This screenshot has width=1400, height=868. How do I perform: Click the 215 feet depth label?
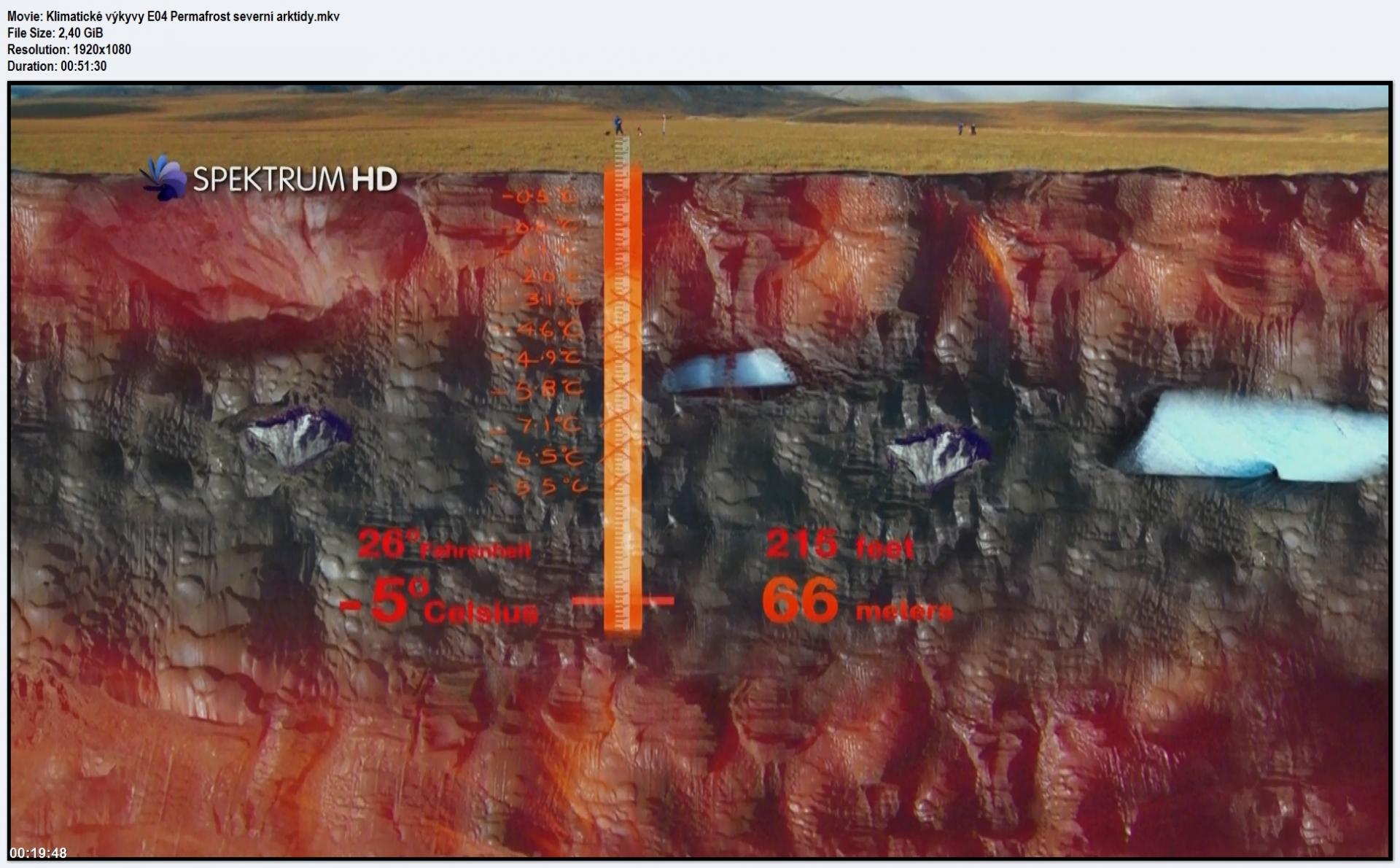pyautogui.click(x=839, y=545)
